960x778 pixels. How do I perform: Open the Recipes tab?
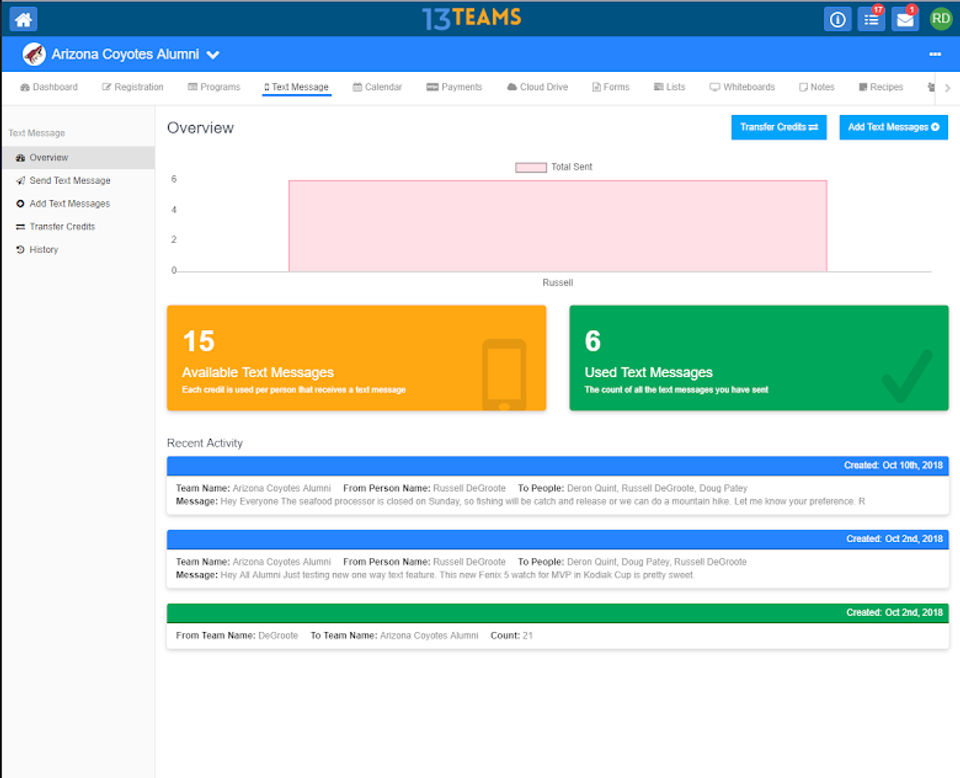pyautogui.click(x=881, y=87)
